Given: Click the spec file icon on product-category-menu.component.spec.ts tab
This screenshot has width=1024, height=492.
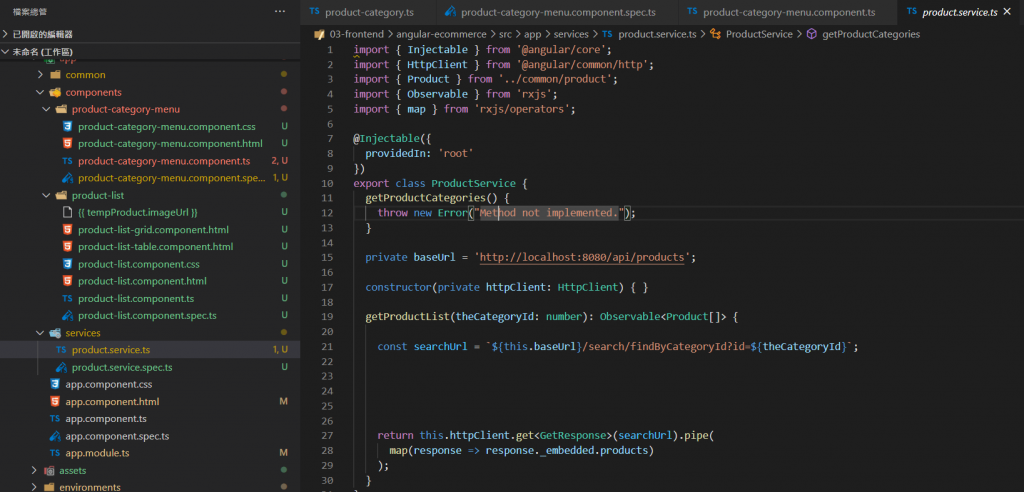Looking at the screenshot, I should [x=450, y=12].
